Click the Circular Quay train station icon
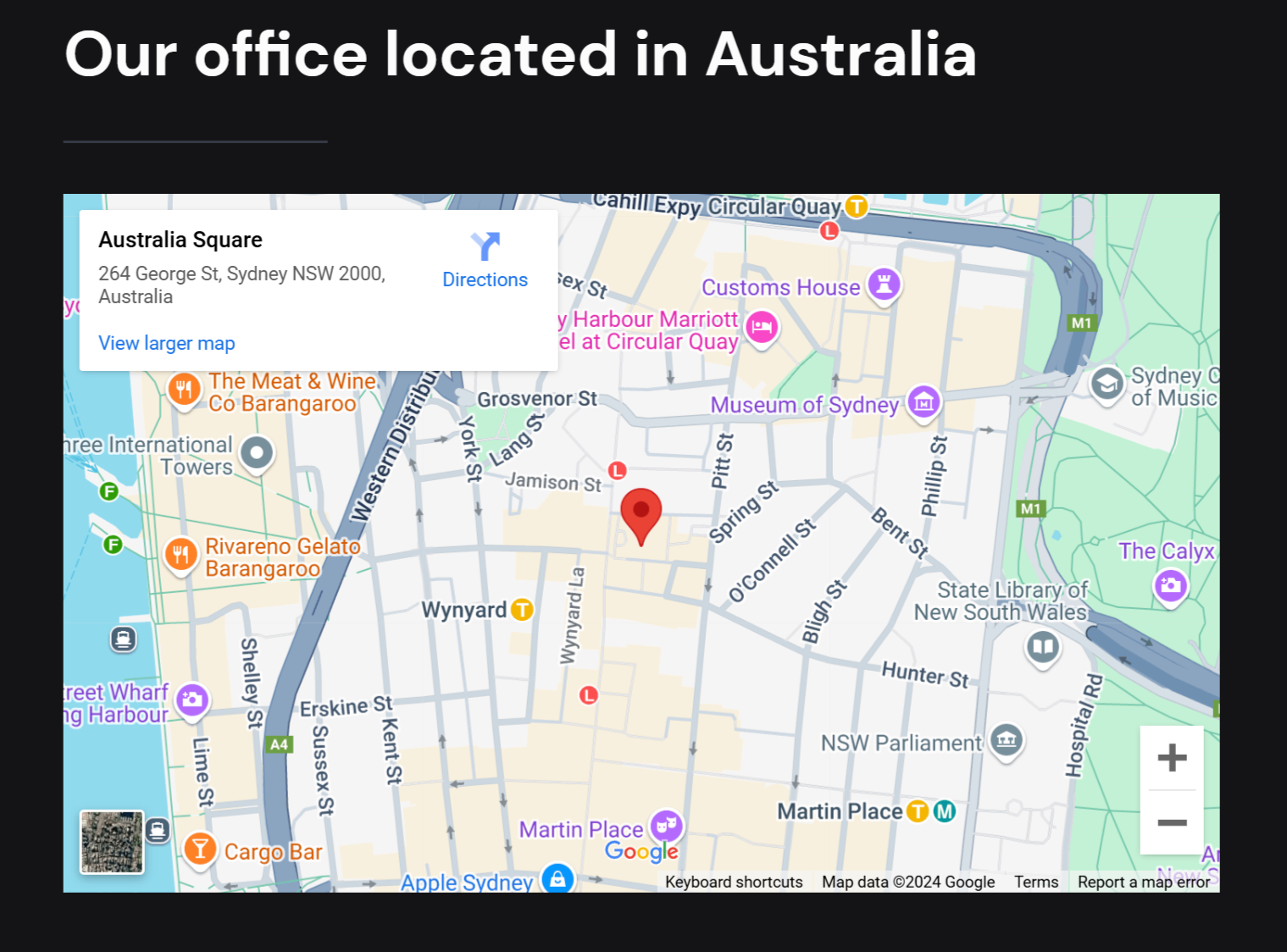This screenshot has height=952, width=1287. pos(857,206)
